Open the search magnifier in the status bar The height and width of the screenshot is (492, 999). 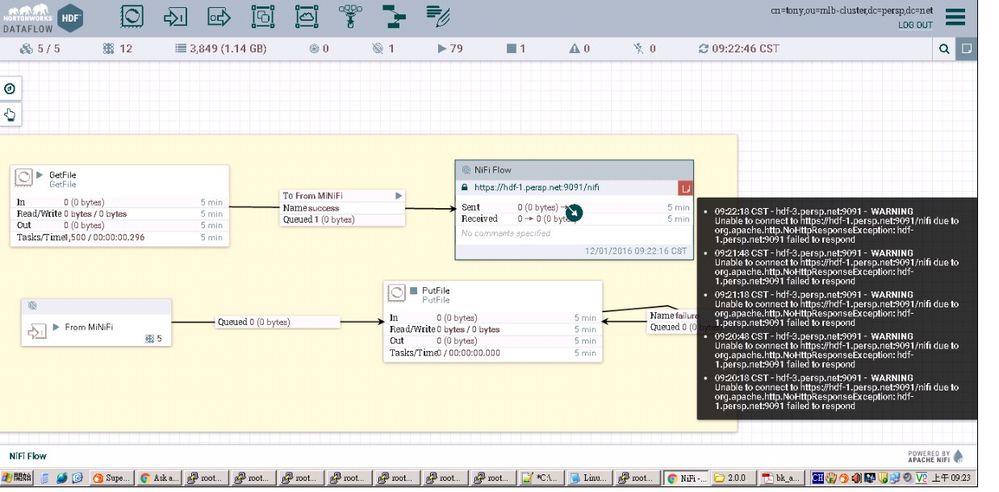pos(944,48)
